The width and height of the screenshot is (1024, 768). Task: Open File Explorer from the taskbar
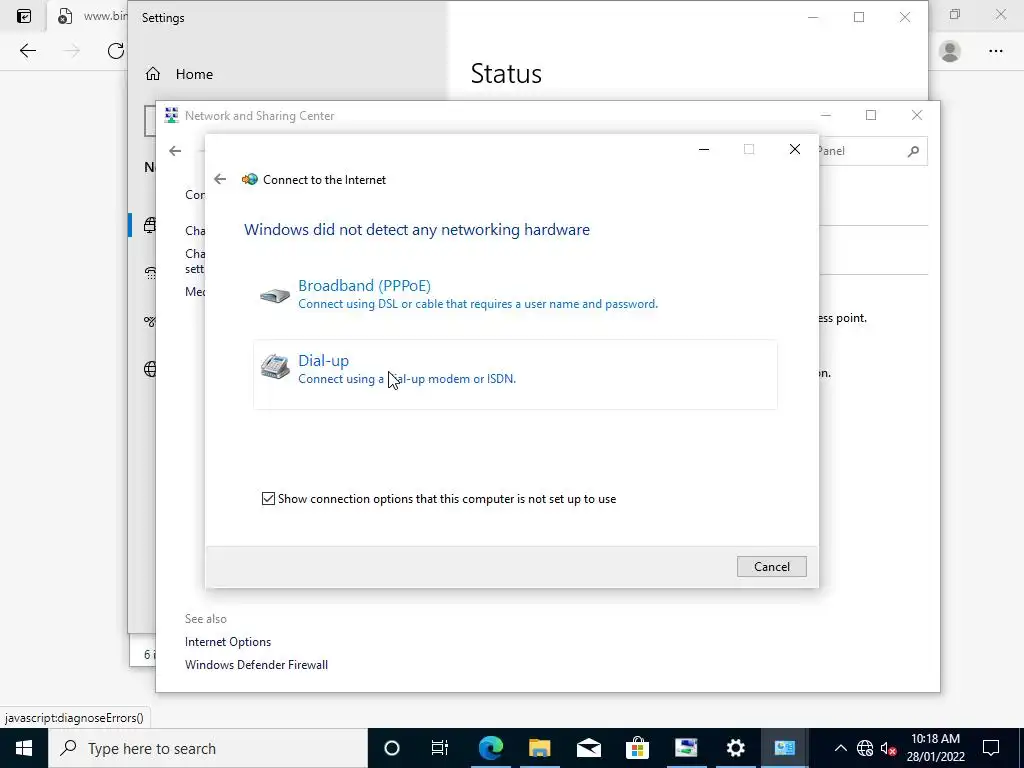pyautogui.click(x=539, y=748)
